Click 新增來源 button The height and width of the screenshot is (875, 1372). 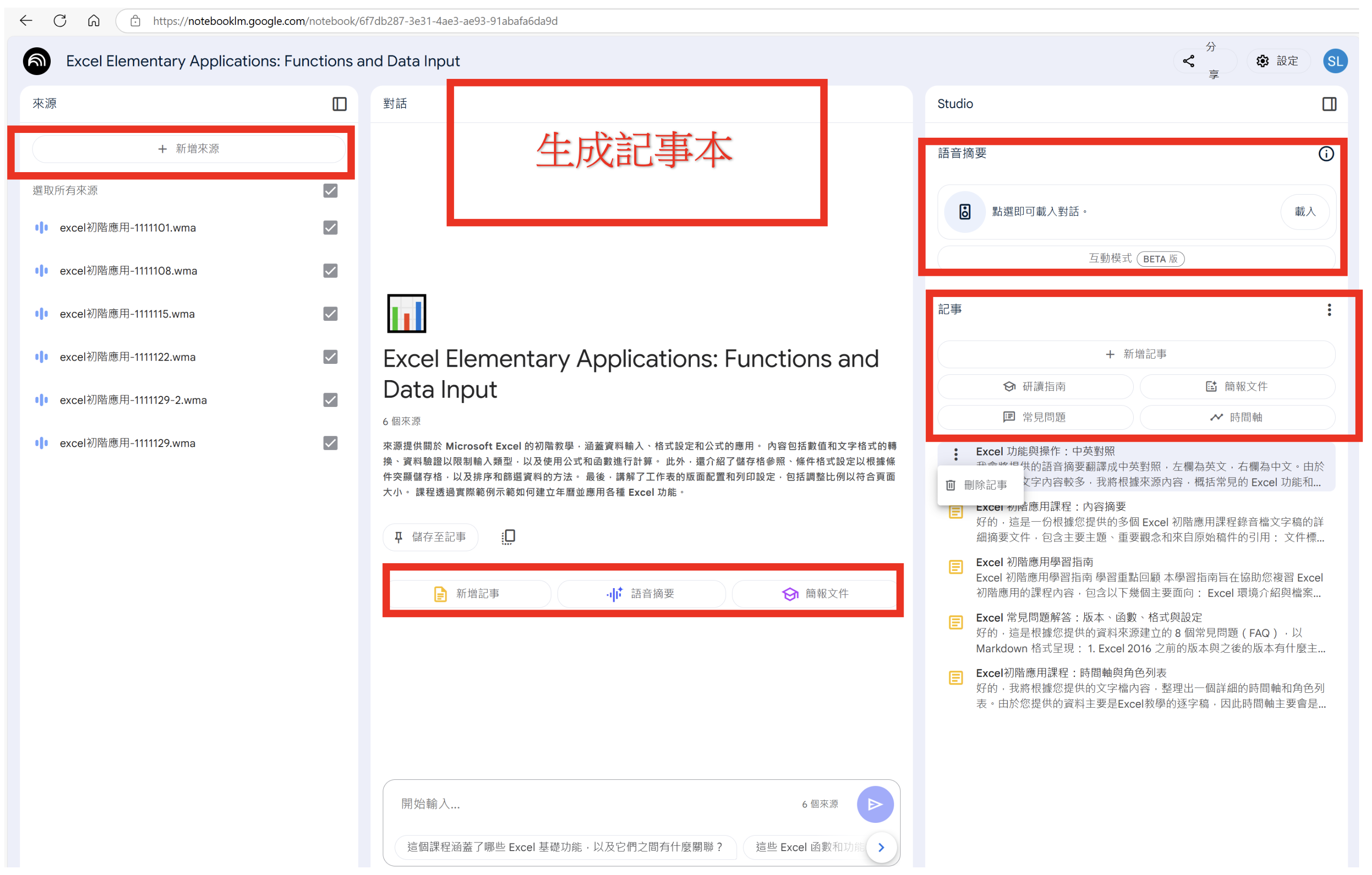(x=188, y=149)
